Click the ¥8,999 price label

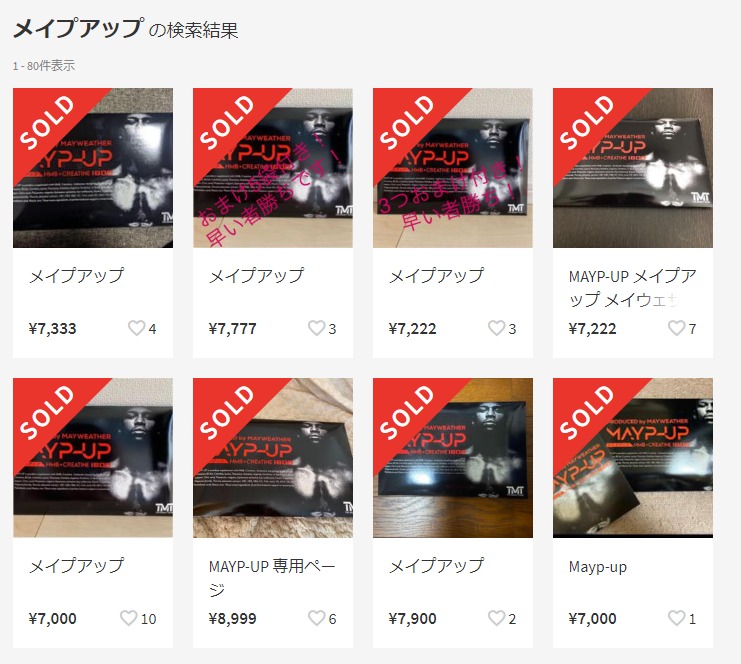point(233,619)
